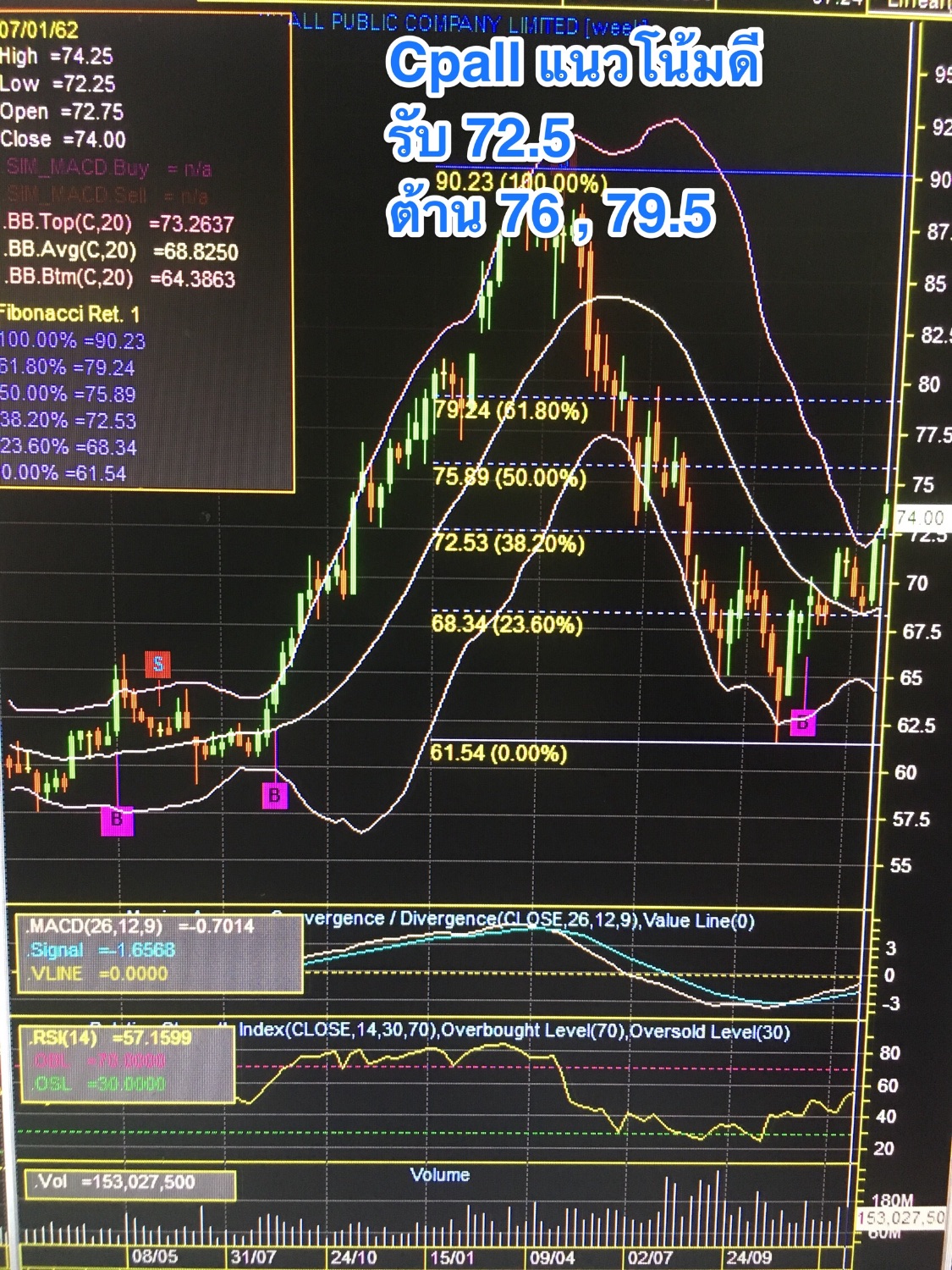
Task: Click the 61.80% =79.24 legend row
Action: [x=68, y=367]
